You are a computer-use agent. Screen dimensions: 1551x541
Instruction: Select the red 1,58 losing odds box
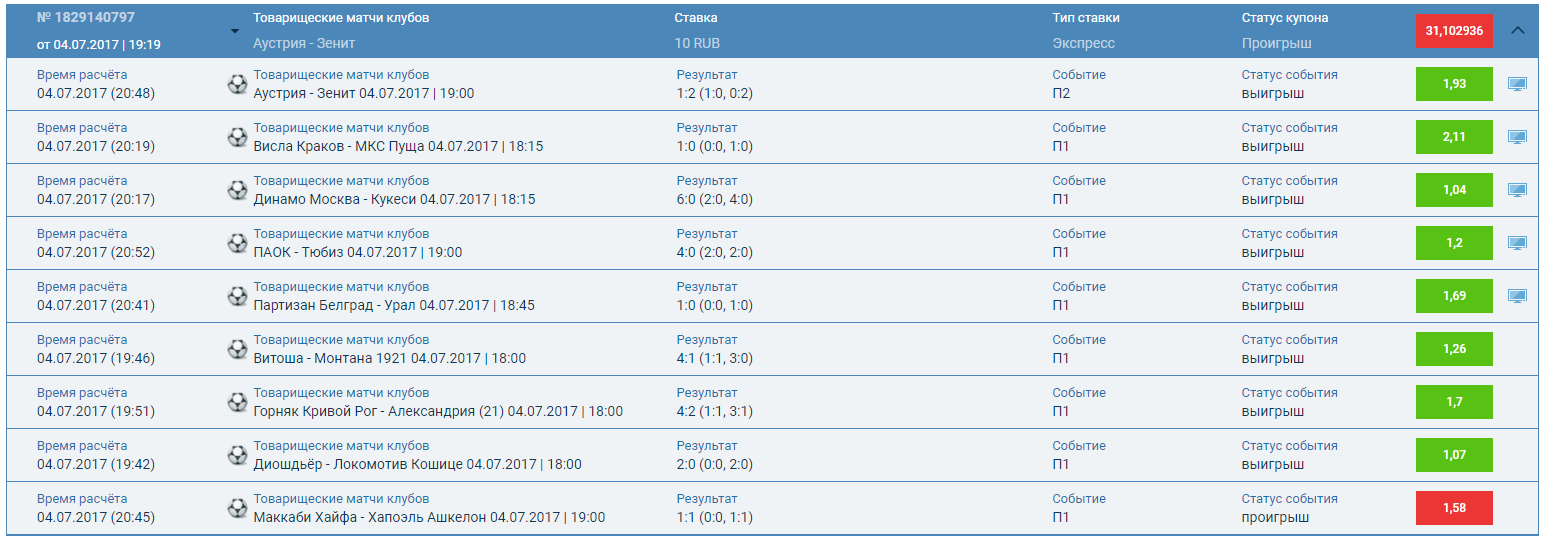click(x=1454, y=508)
